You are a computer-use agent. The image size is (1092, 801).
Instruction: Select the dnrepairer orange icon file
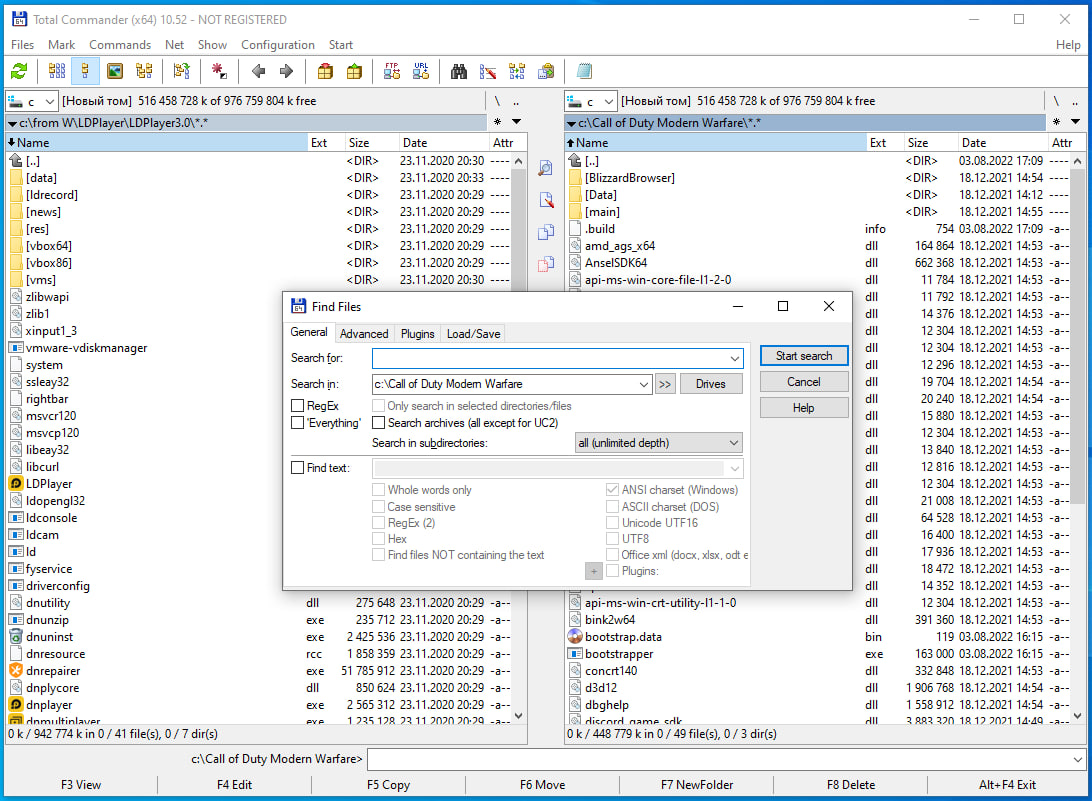coord(16,670)
